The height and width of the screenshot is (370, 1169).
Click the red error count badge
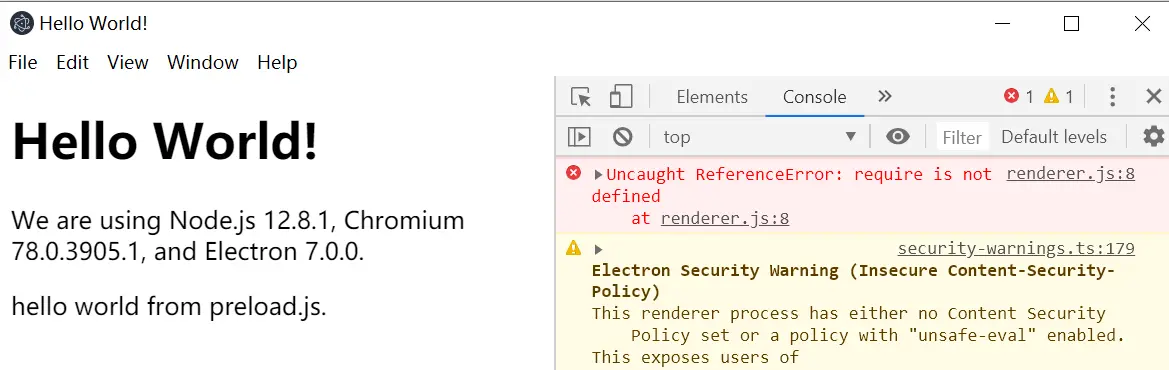coord(1018,96)
